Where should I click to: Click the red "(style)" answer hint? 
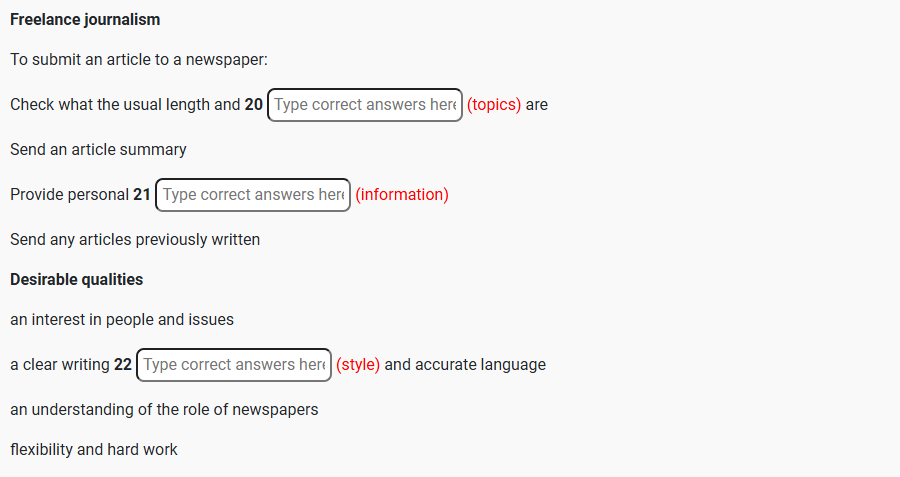tap(358, 365)
